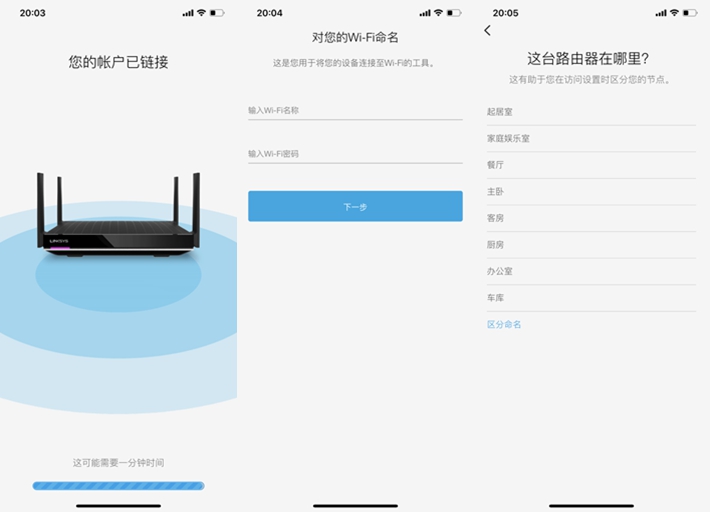Tap the Wi-Fi status icon at 20:03
Image resolution: width=710 pixels, height=512 pixels.
pyautogui.click(x=201, y=13)
